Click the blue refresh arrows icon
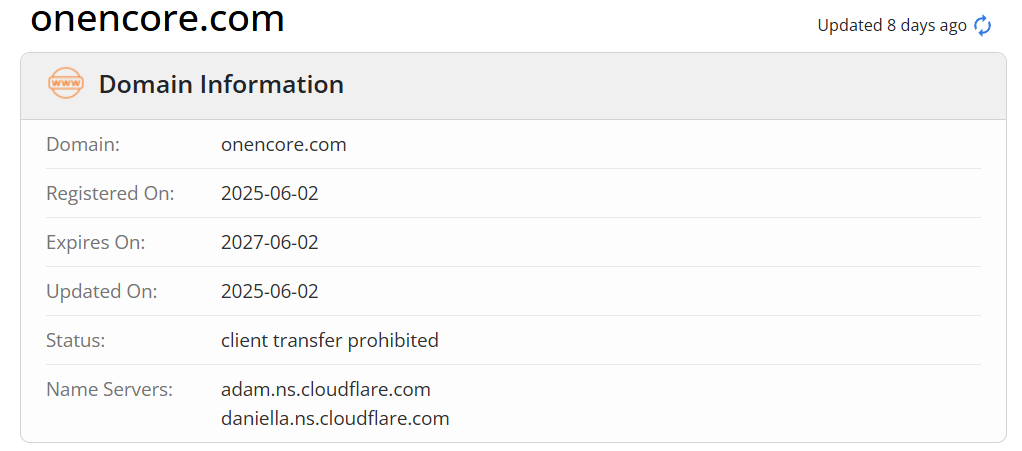This screenshot has width=1022, height=451. coord(983,26)
